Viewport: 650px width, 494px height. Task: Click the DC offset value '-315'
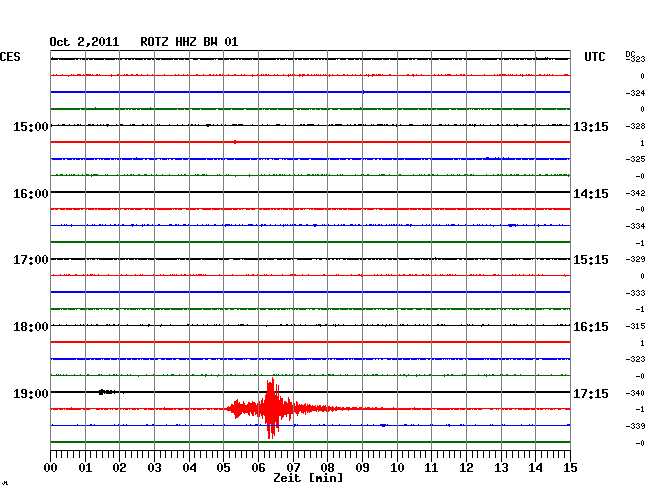click(635, 326)
